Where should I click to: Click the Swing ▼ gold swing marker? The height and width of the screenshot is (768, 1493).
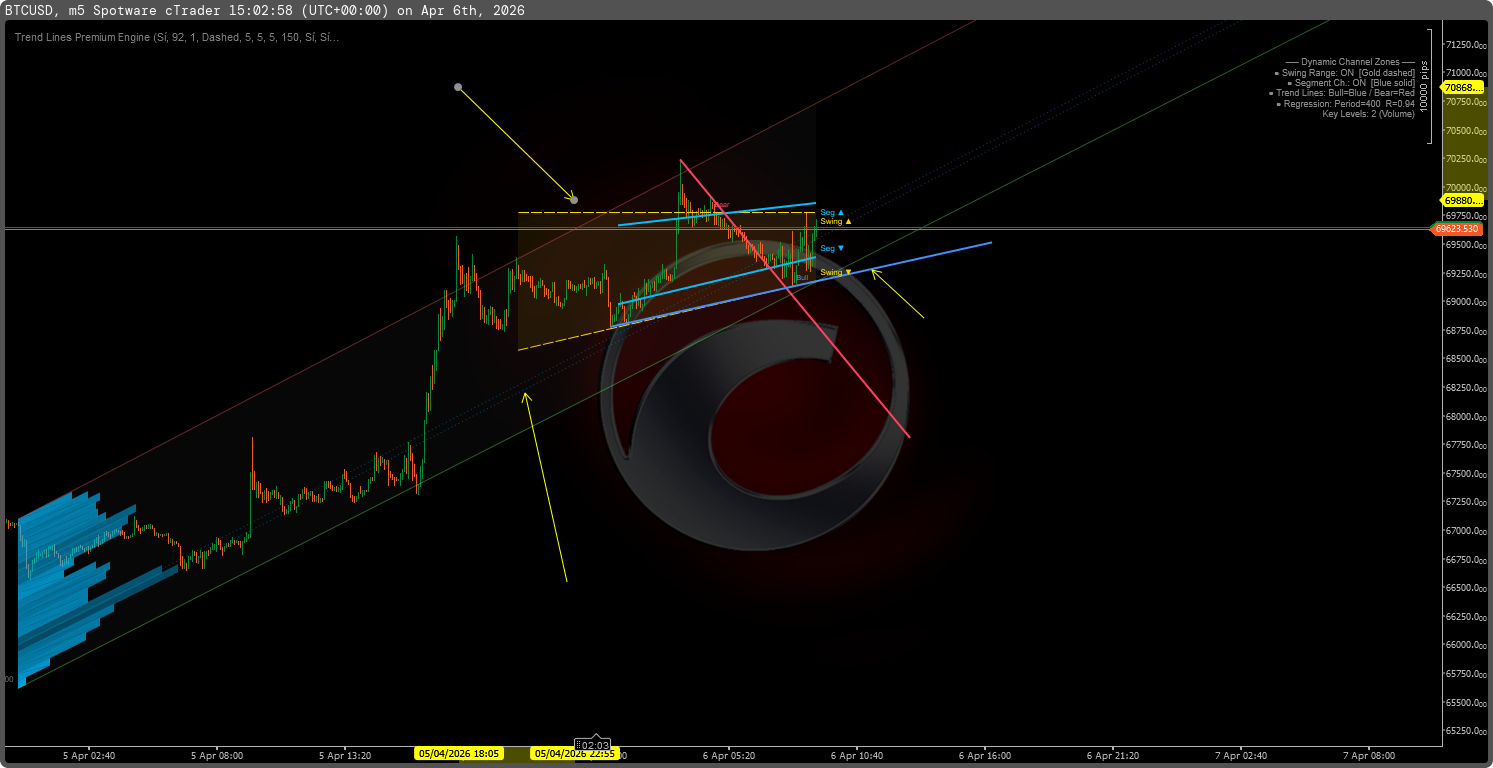coord(834,271)
